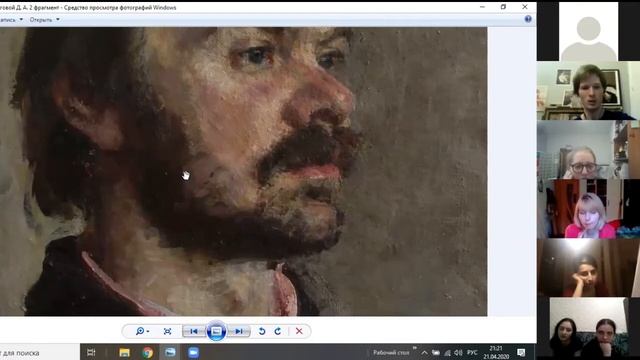This screenshot has width=640, height=360.
Task: Select the avatar placeholder participant tile
Action: 588,31
